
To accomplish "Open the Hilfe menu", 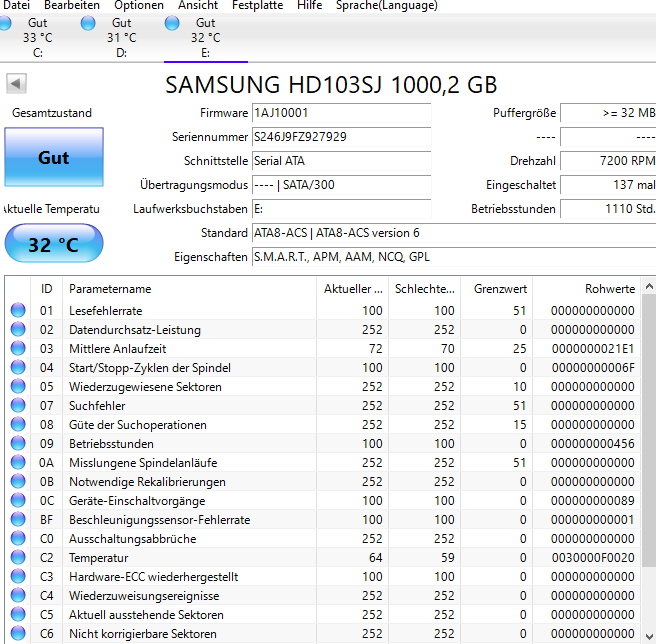I will coord(310,5).
